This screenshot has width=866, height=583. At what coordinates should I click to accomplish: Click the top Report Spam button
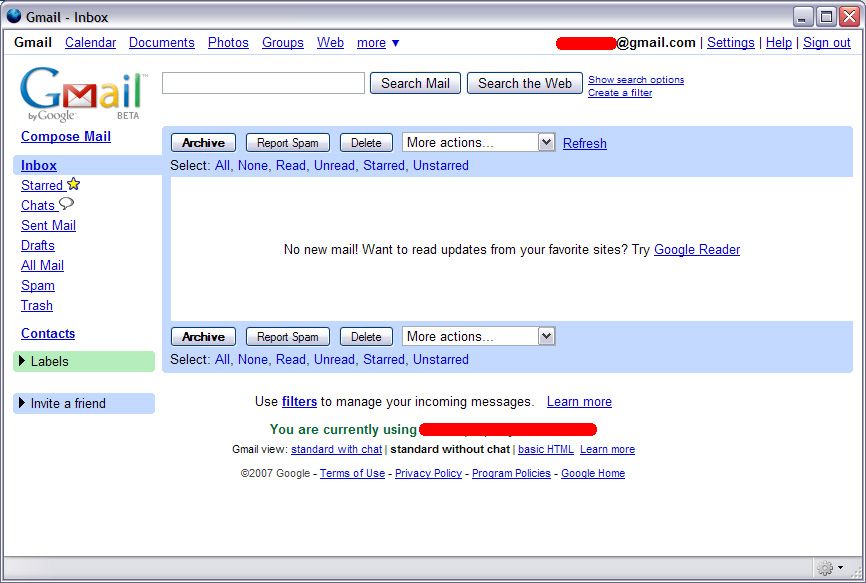click(x=288, y=143)
